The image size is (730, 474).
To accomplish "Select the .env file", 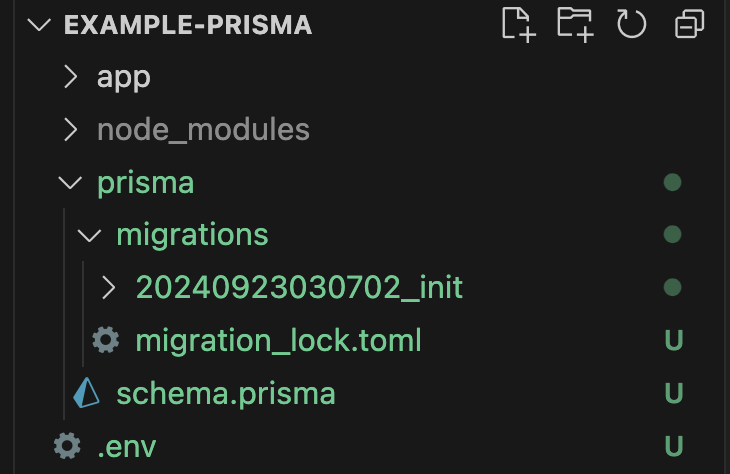I will [x=127, y=446].
